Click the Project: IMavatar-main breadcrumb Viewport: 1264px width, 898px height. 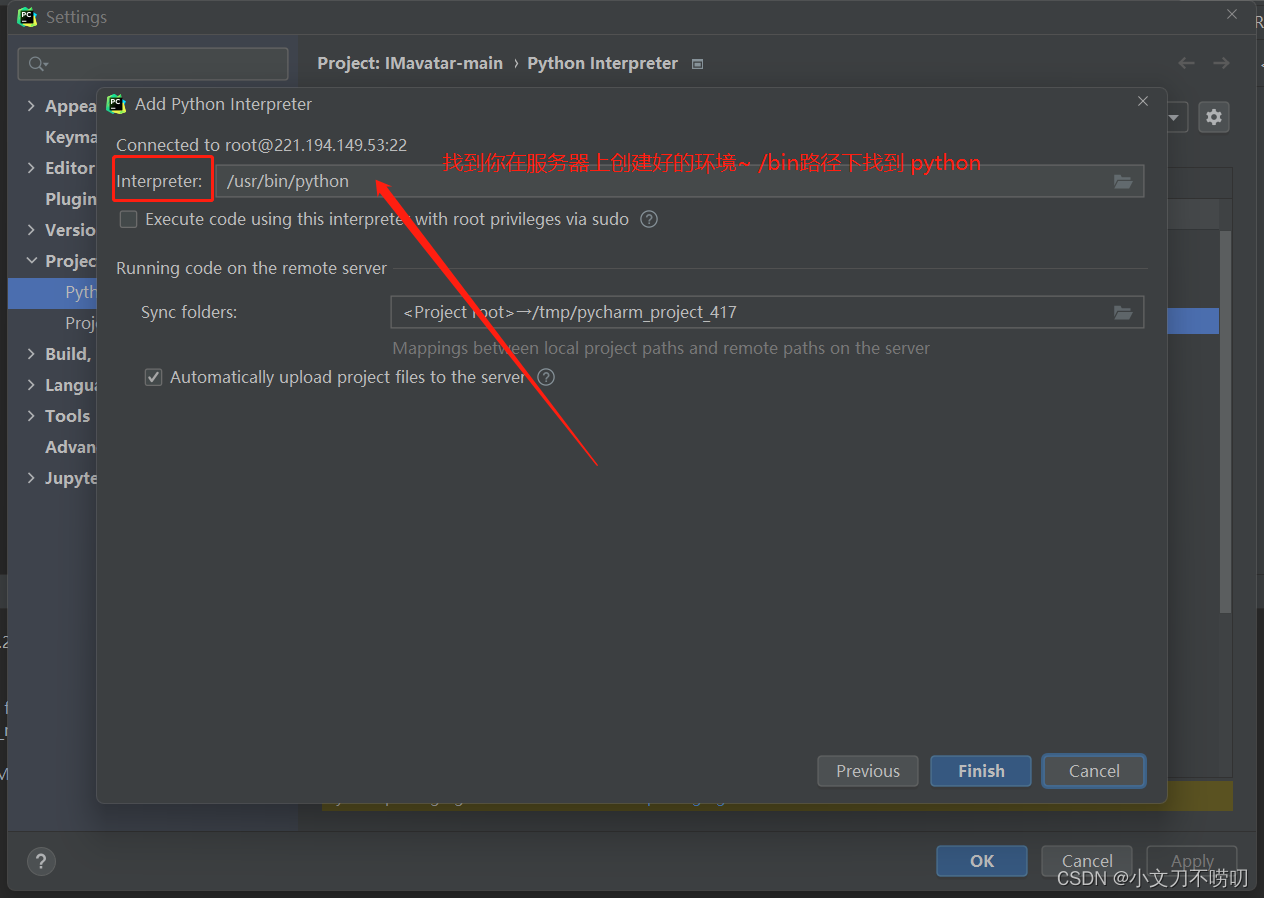[410, 63]
